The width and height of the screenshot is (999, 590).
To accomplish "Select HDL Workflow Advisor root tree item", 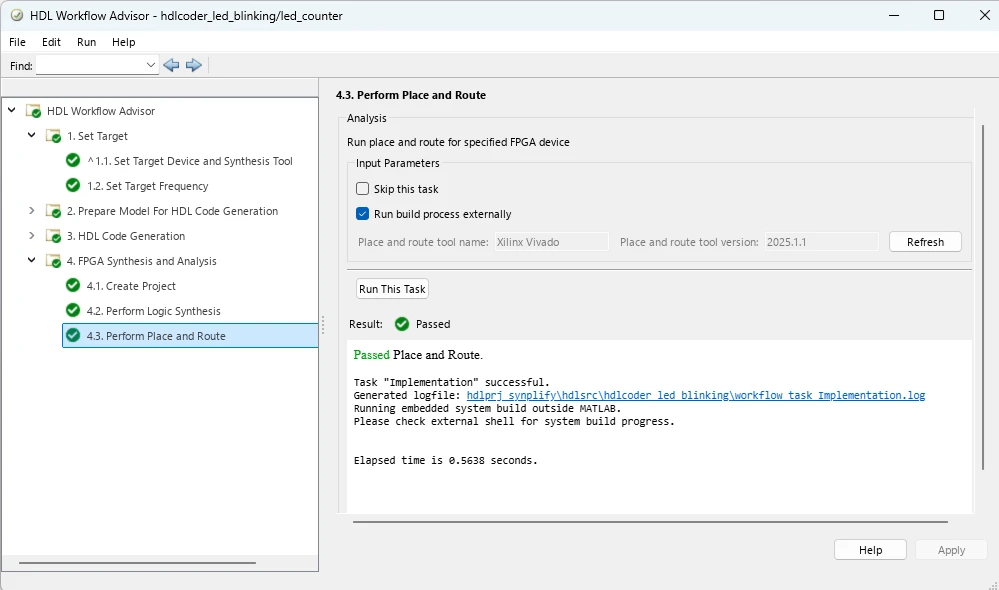I will [101, 111].
